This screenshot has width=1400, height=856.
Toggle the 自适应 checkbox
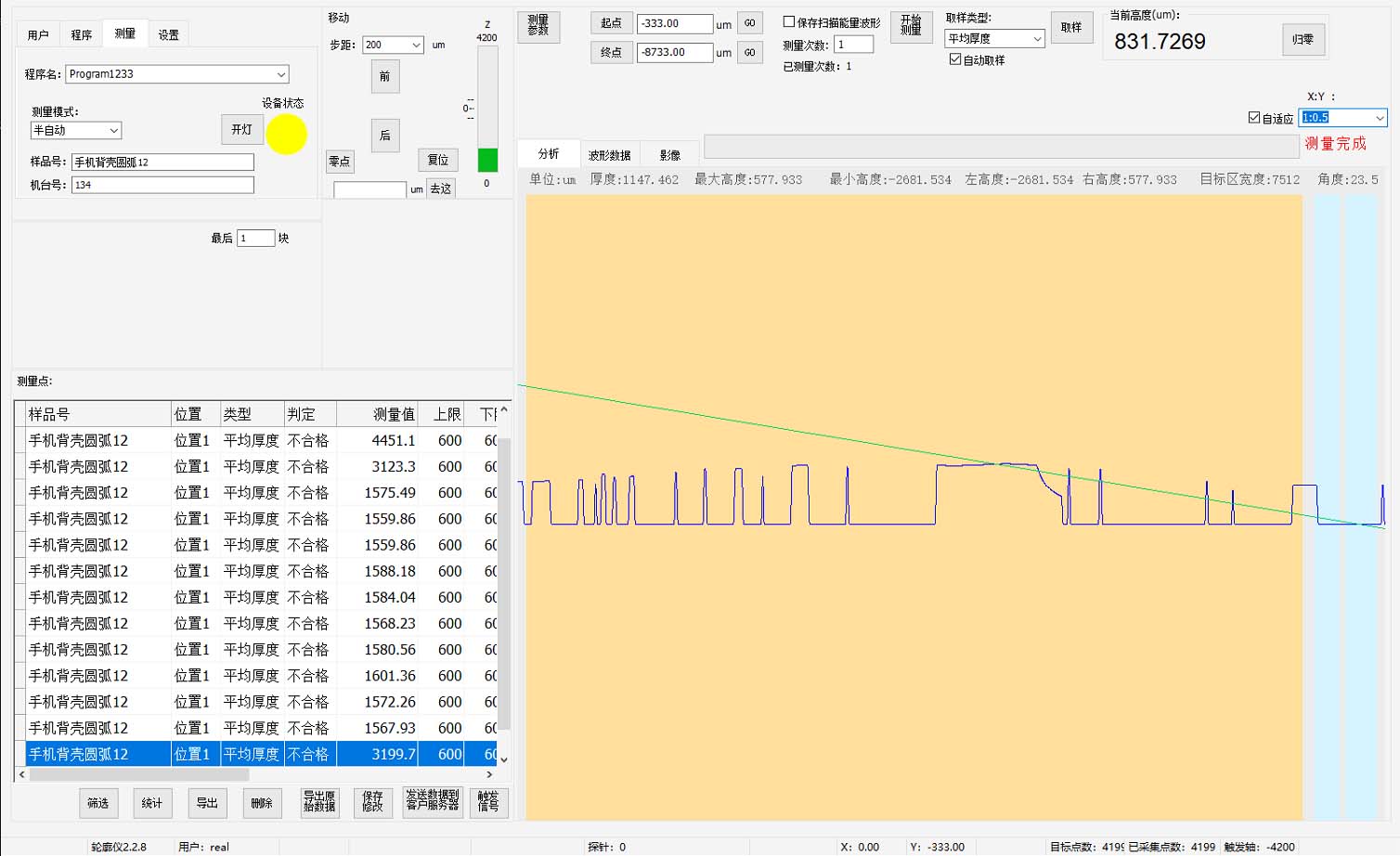1254,118
